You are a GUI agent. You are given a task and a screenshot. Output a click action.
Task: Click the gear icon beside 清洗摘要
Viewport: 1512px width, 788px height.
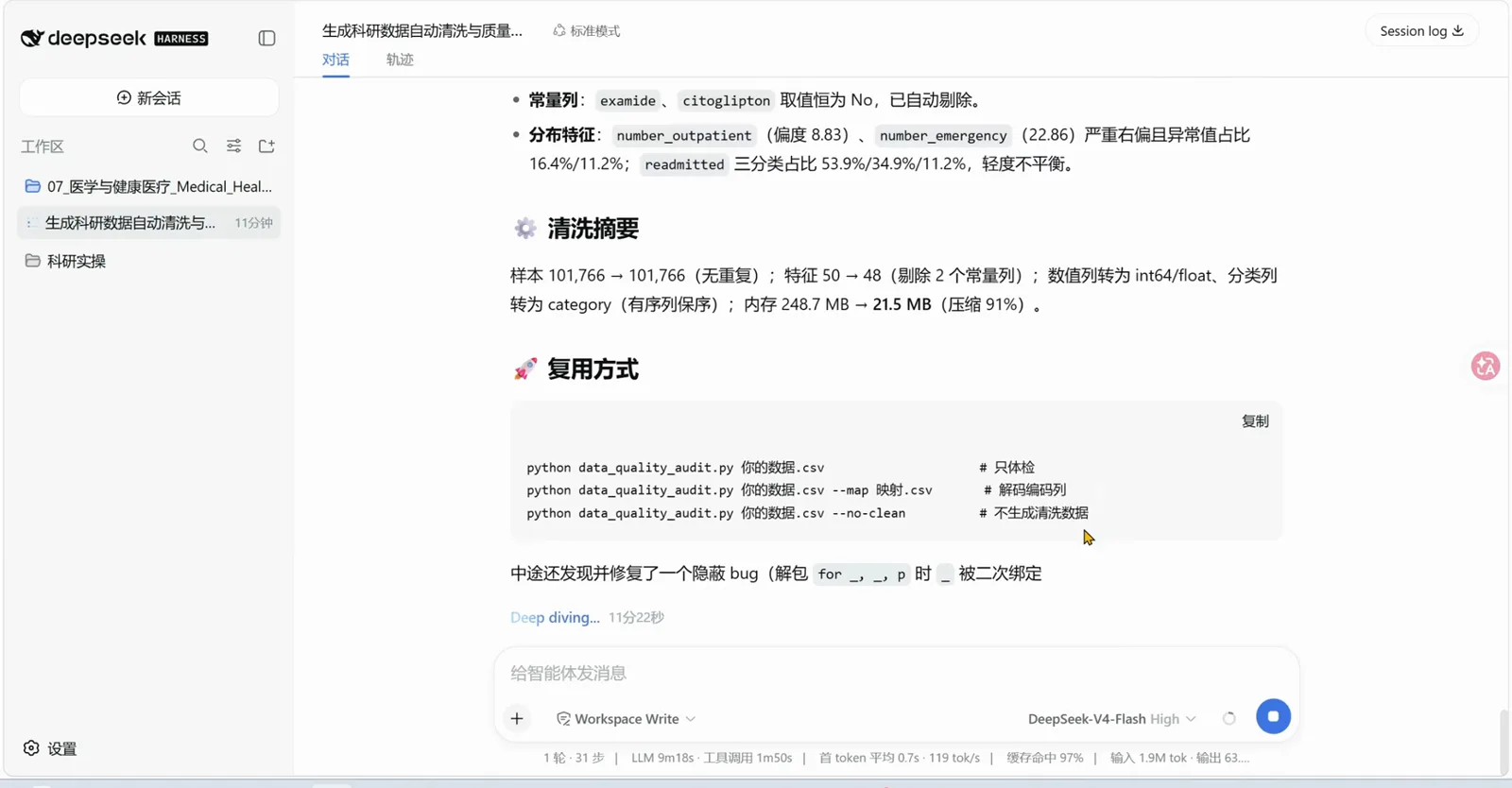pyautogui.click(x=525, y=229)
